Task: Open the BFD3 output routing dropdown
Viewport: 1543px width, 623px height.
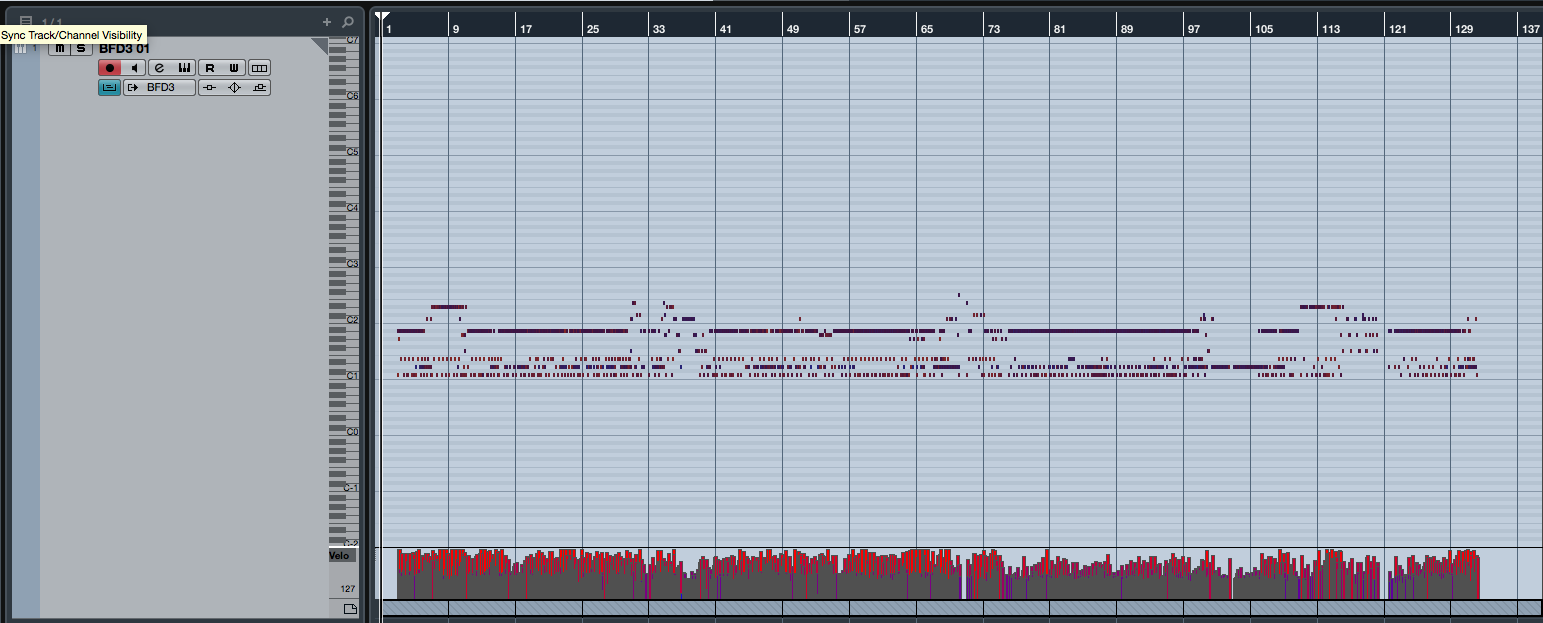Action: point(160,88)
